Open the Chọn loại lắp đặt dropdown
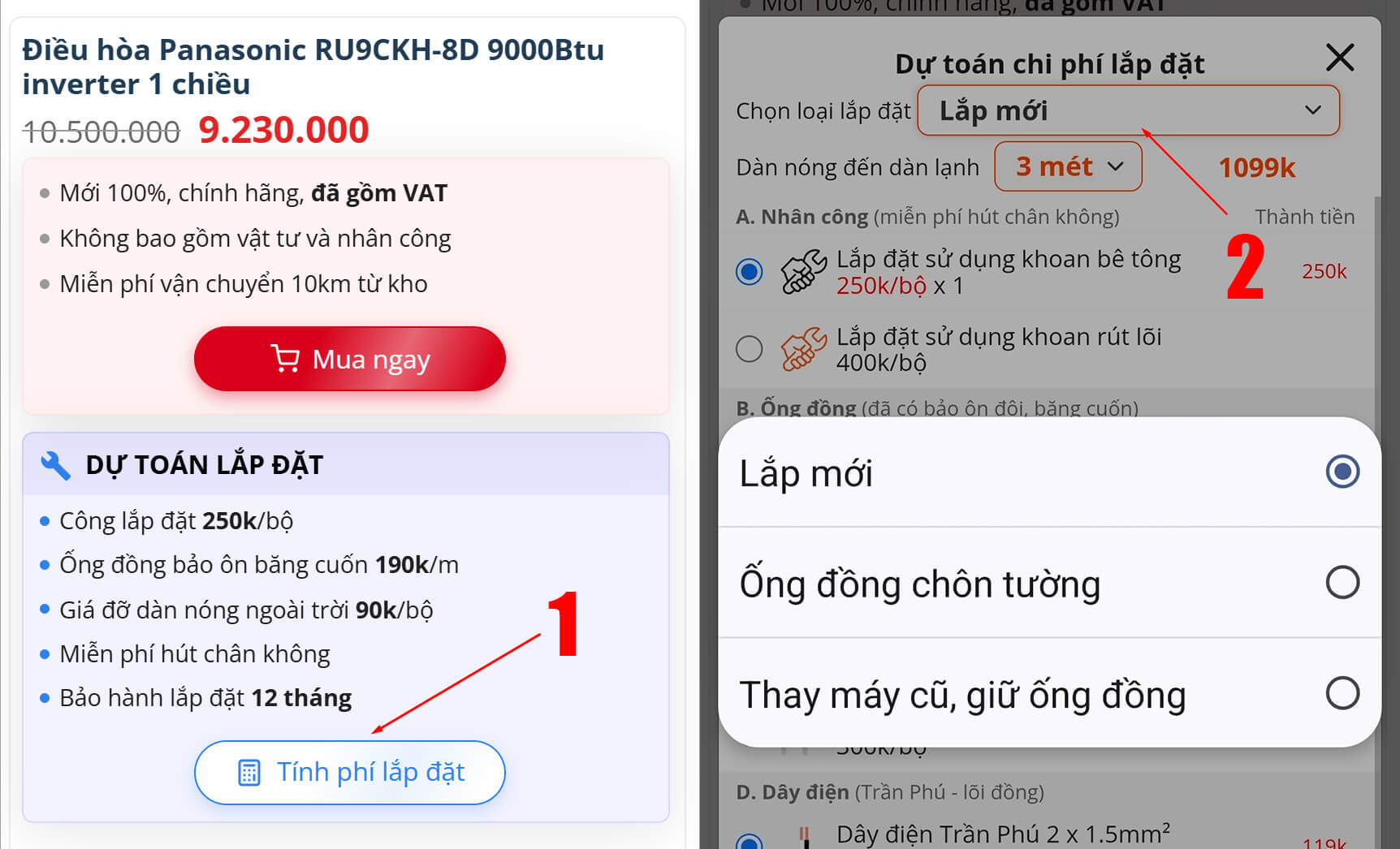1400x849 pixels. pyautogui.click(x=1128, y=110)
